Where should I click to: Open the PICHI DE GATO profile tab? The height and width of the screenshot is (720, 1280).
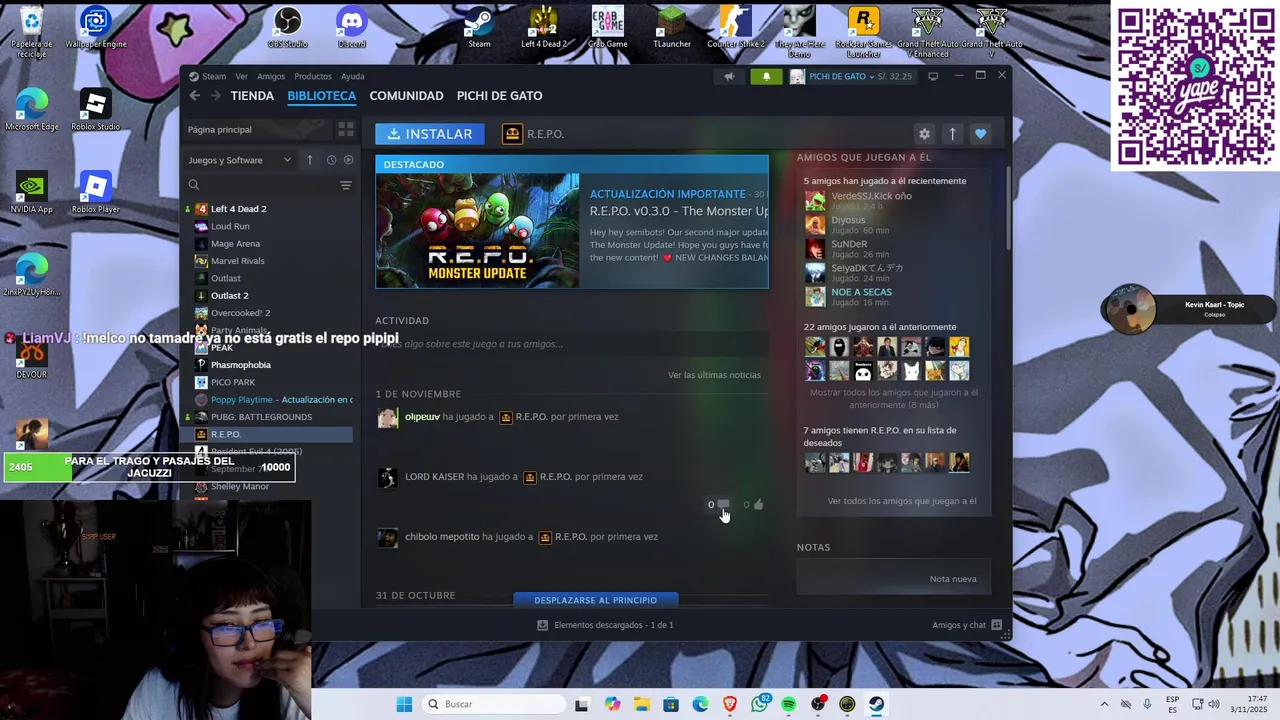(499, 96)
